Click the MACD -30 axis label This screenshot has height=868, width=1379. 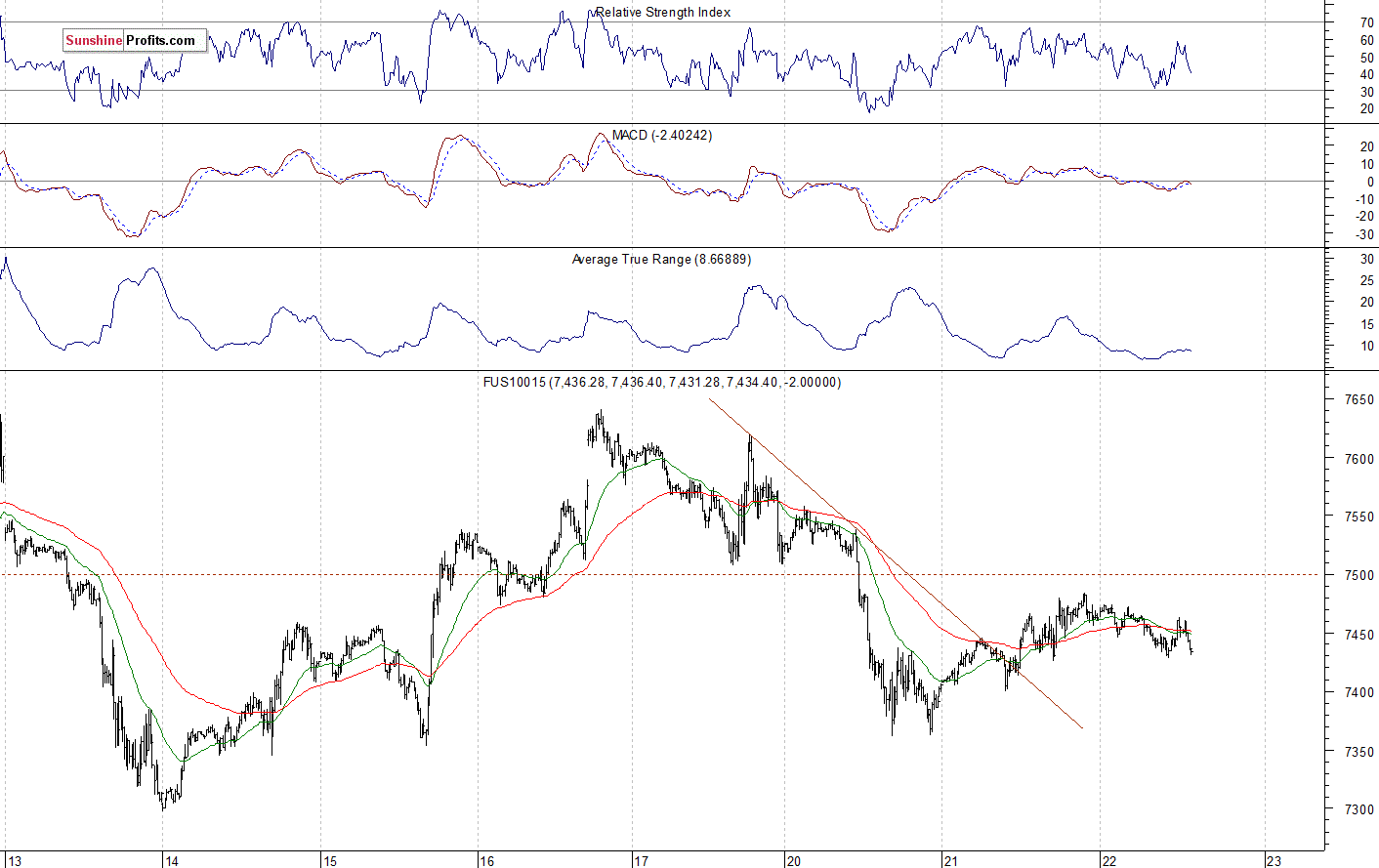tap(1364, 234)
